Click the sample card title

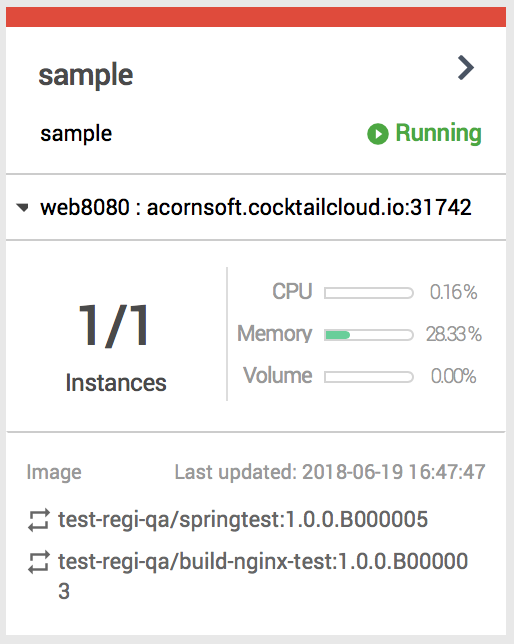[x=85, y=75]
